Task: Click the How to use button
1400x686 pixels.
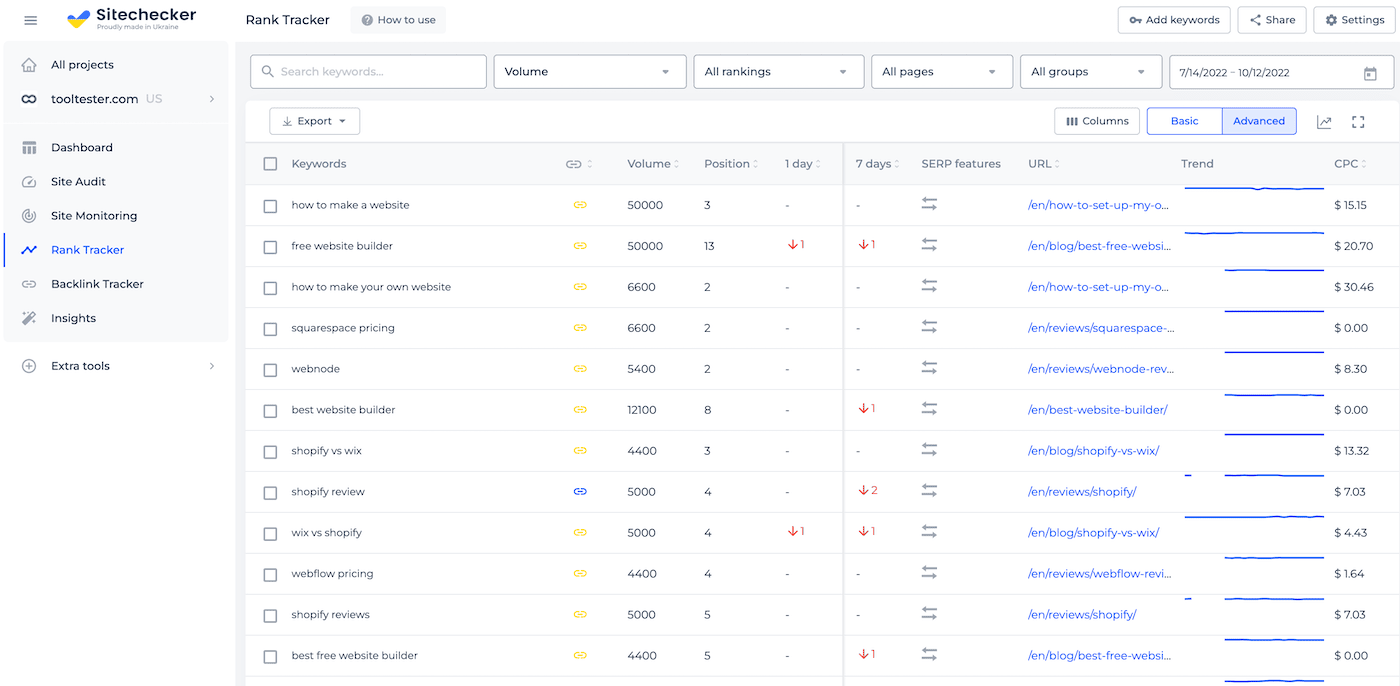Action: [x=398, y=20]
